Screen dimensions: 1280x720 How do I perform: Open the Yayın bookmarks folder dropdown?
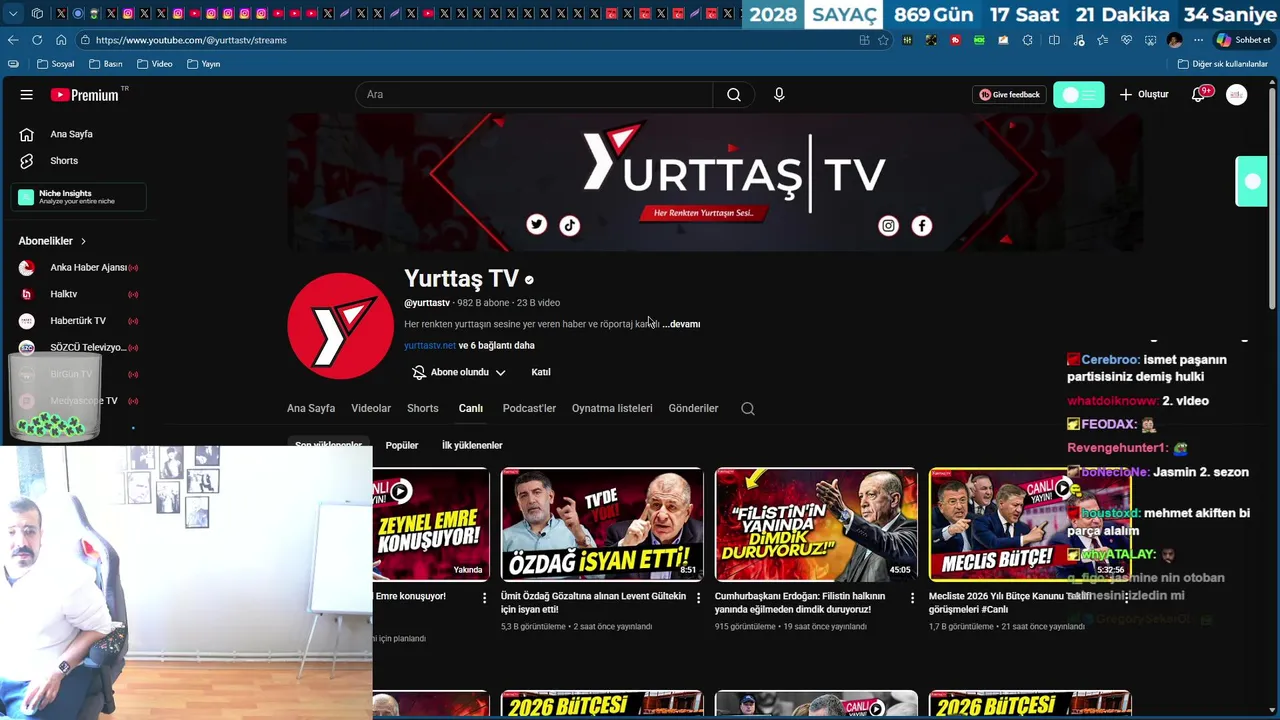(203, 64)
